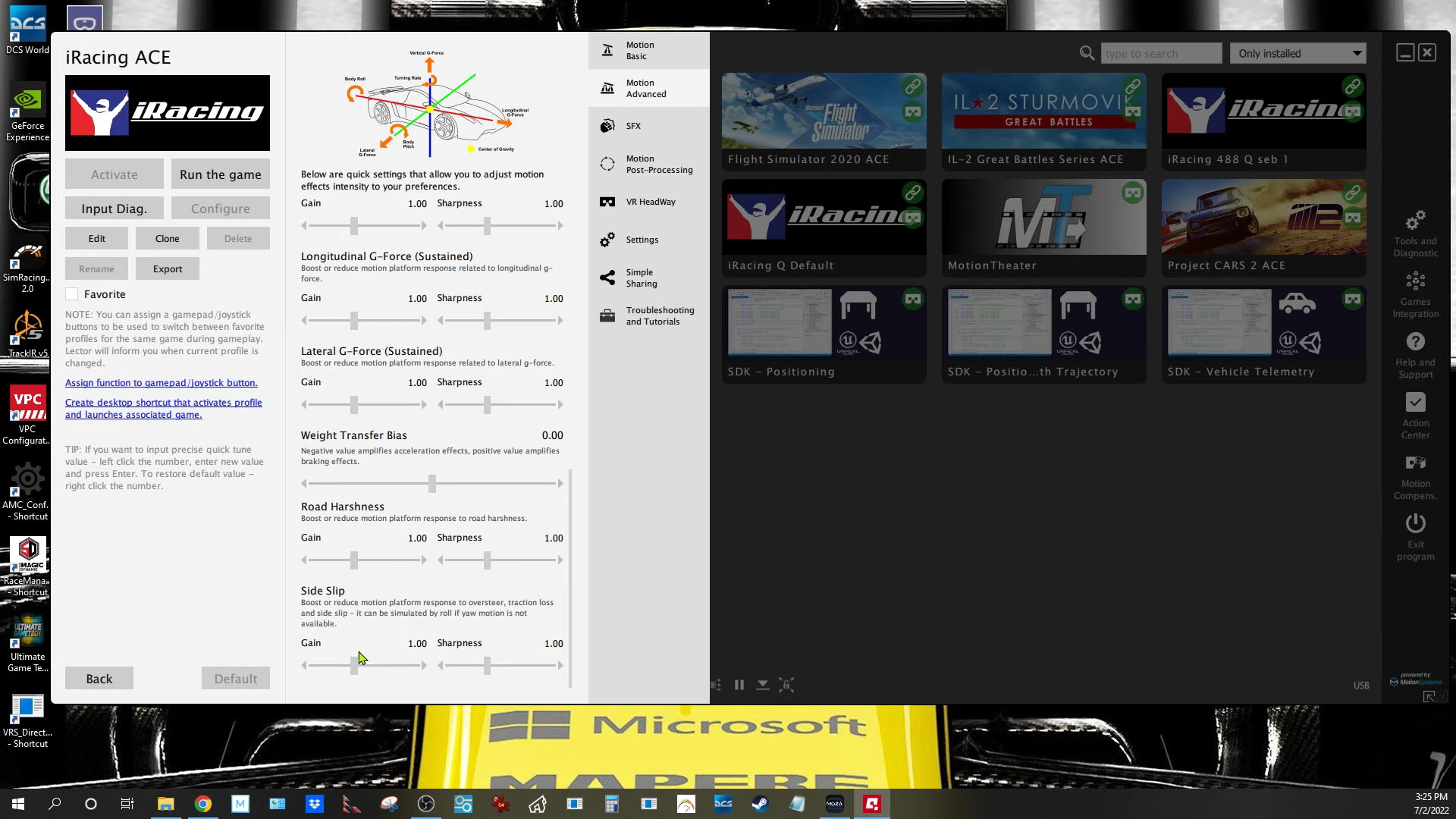Open Steam from the taskbar

coord(760,804)
